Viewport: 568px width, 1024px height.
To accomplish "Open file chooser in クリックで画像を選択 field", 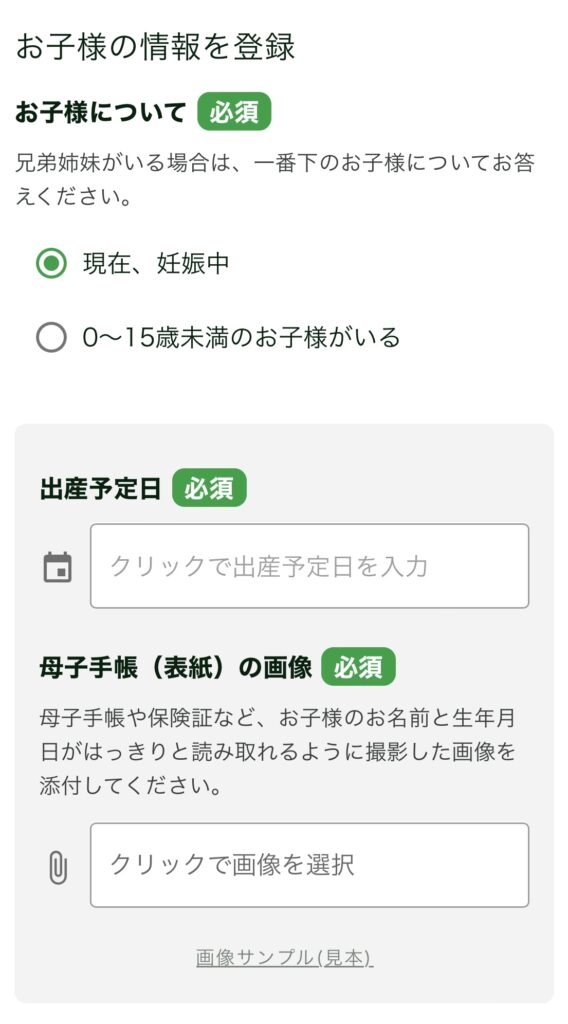I will 309,865.
